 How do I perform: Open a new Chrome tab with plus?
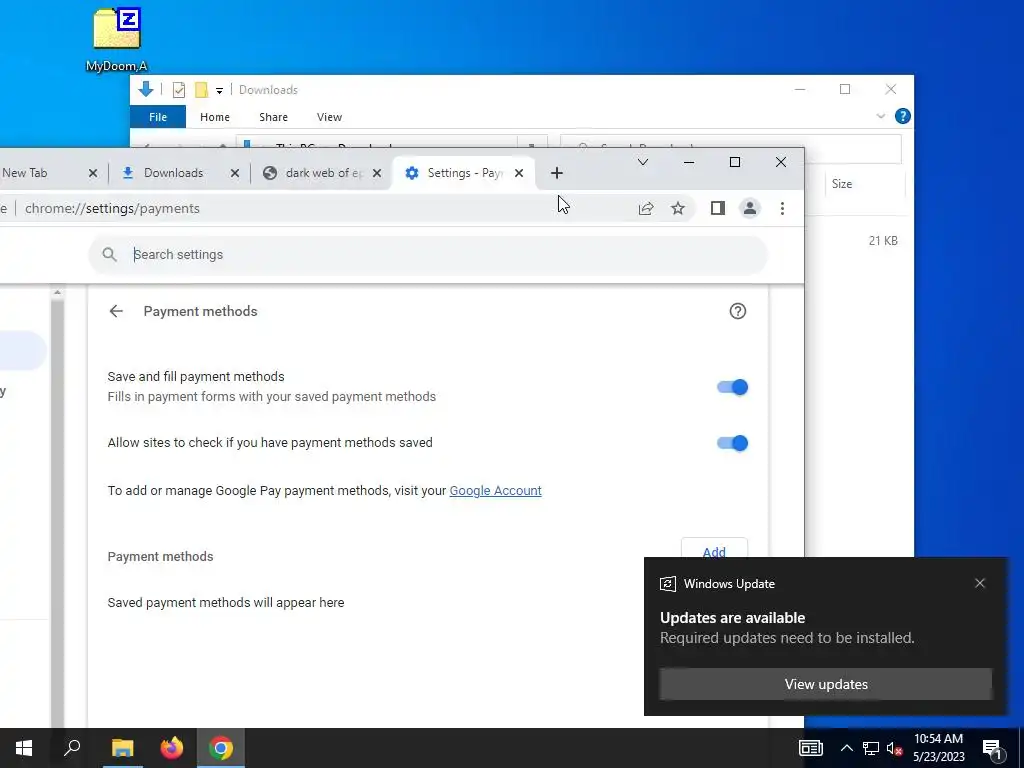coord(556,173)
